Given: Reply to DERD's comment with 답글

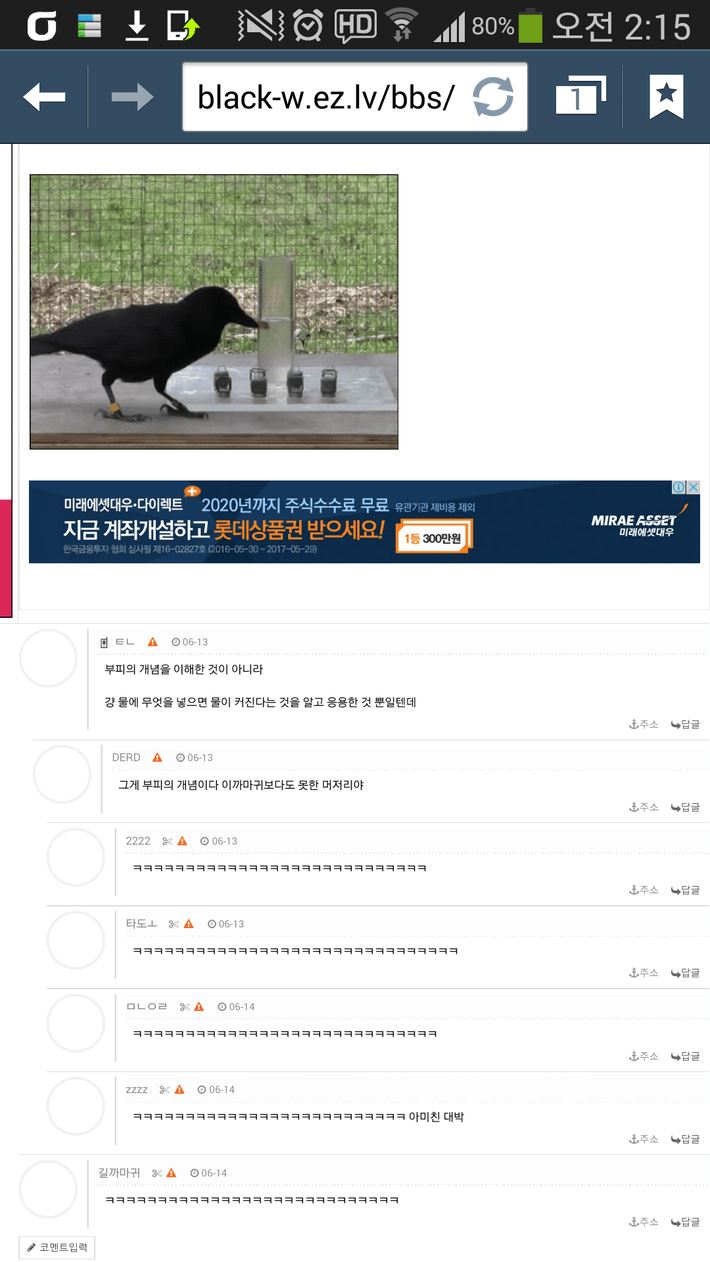Looking at the screenshot, I should pos(686,807).
